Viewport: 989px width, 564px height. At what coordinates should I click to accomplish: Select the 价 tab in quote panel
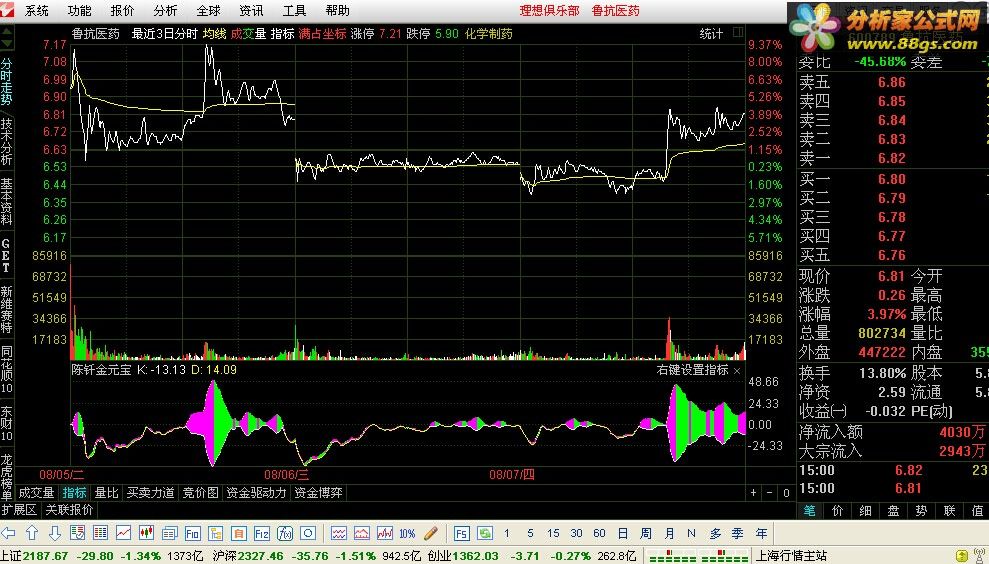point(838,511)
